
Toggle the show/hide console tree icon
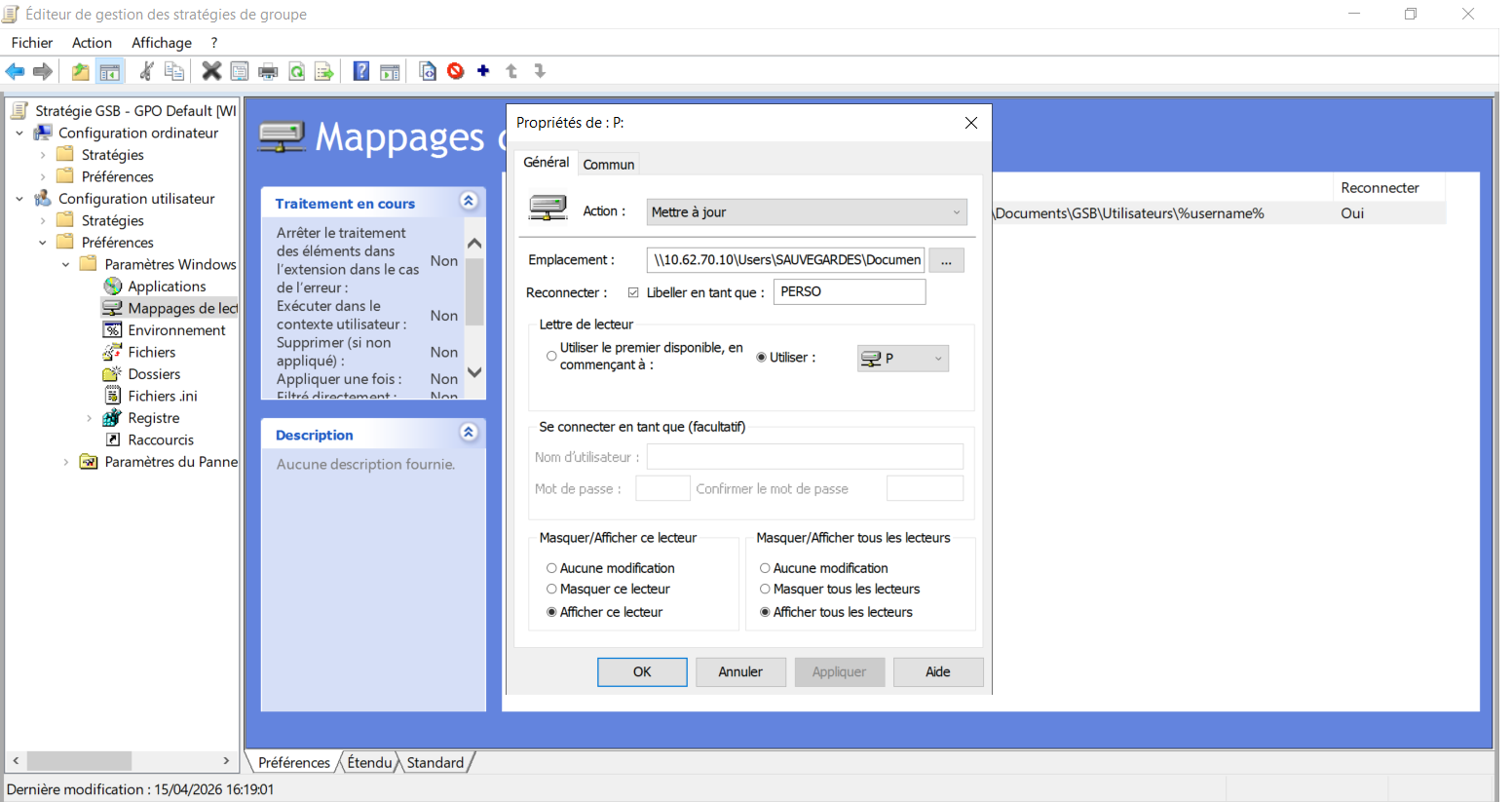tap(110, 71)
